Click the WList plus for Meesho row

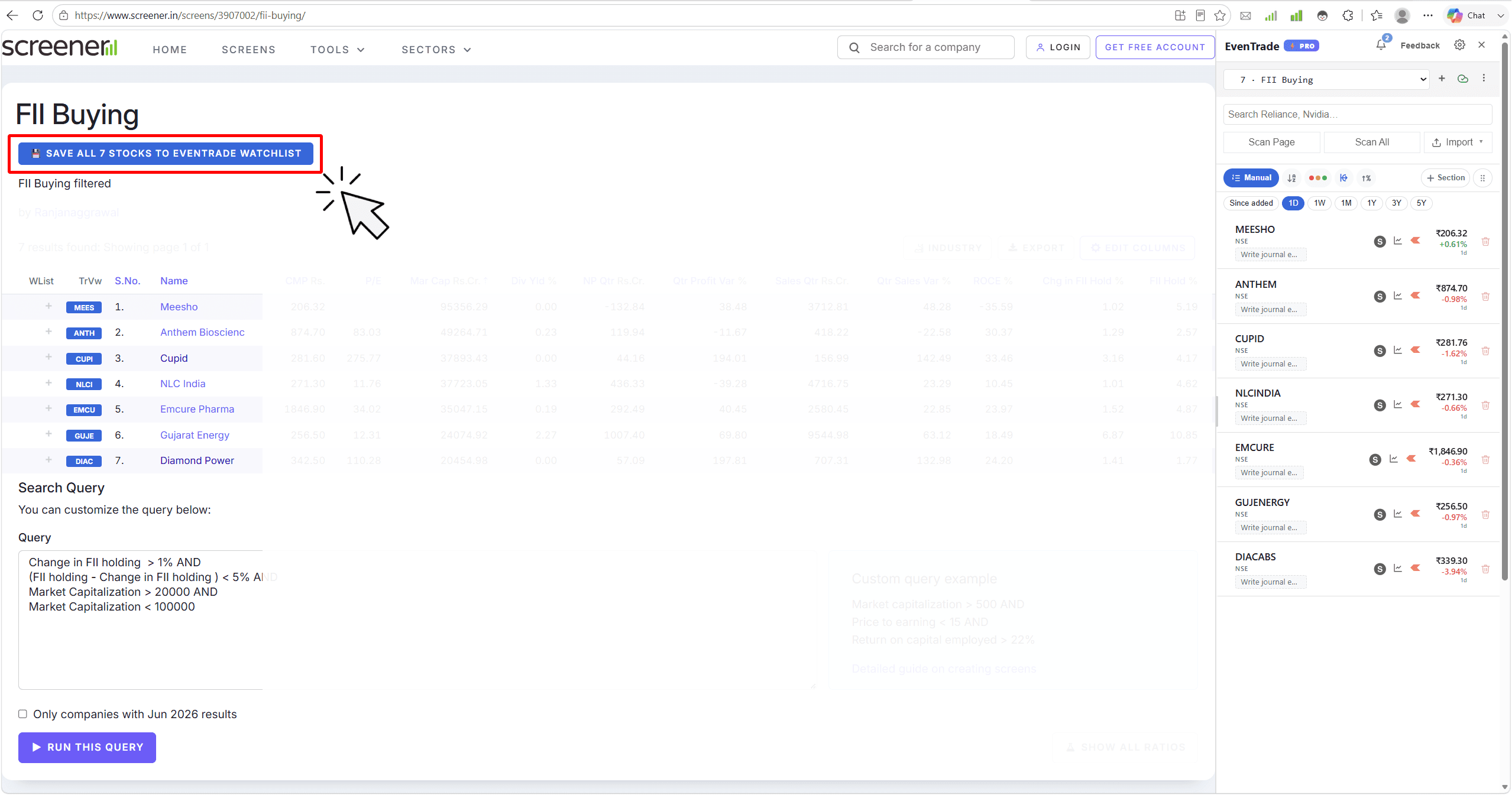(x=48, y=306)
